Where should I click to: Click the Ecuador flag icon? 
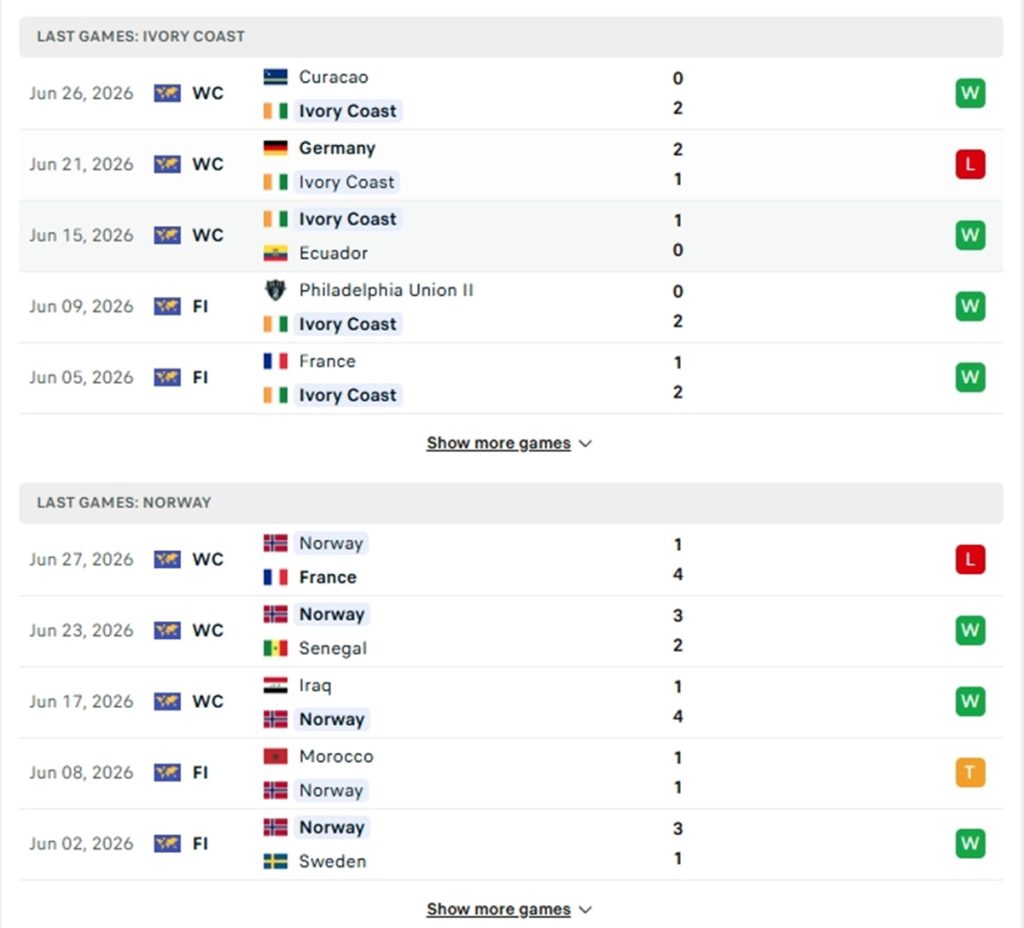(x=275, y=253)
